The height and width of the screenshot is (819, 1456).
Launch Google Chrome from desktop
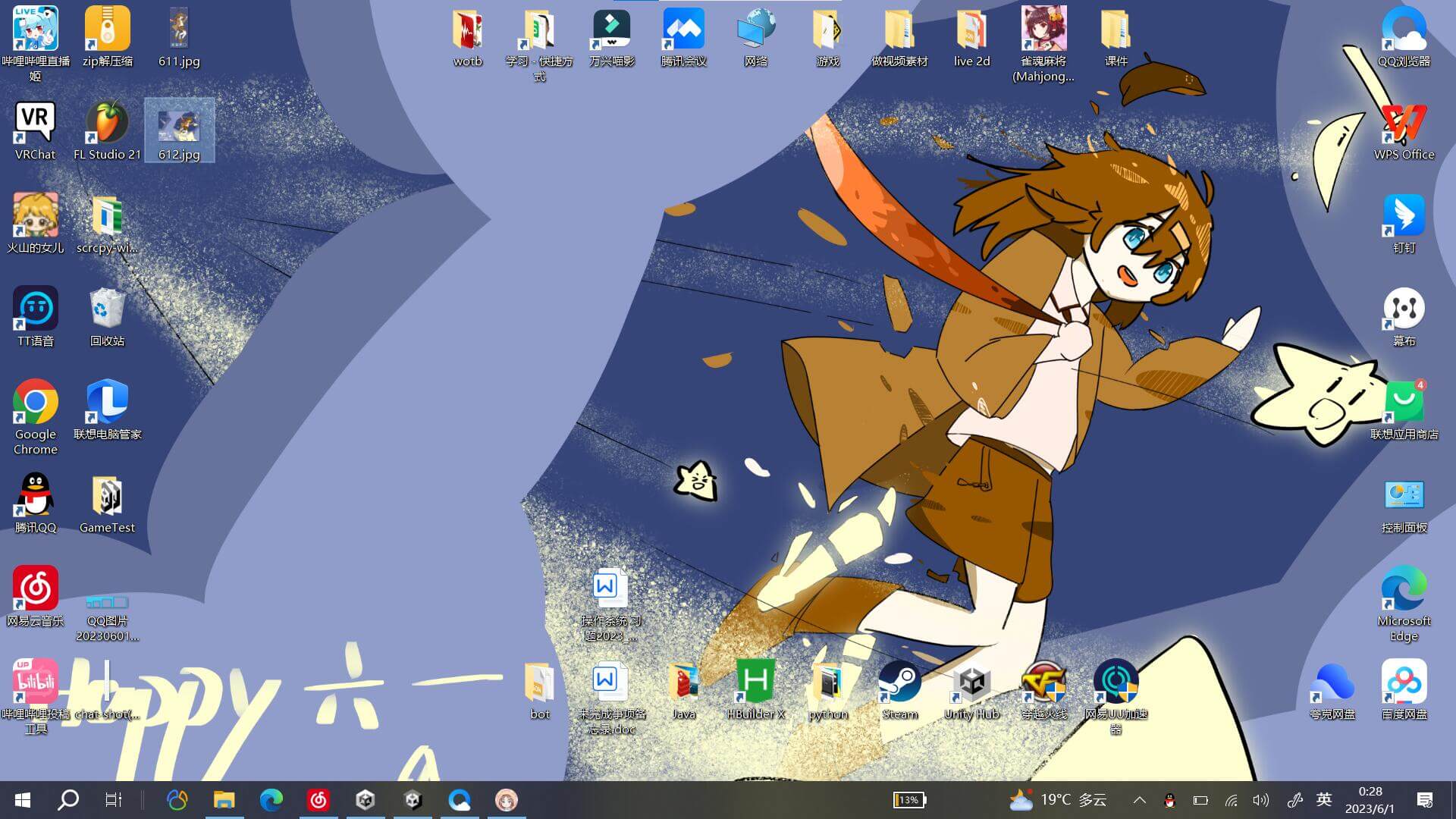[35, 417]
